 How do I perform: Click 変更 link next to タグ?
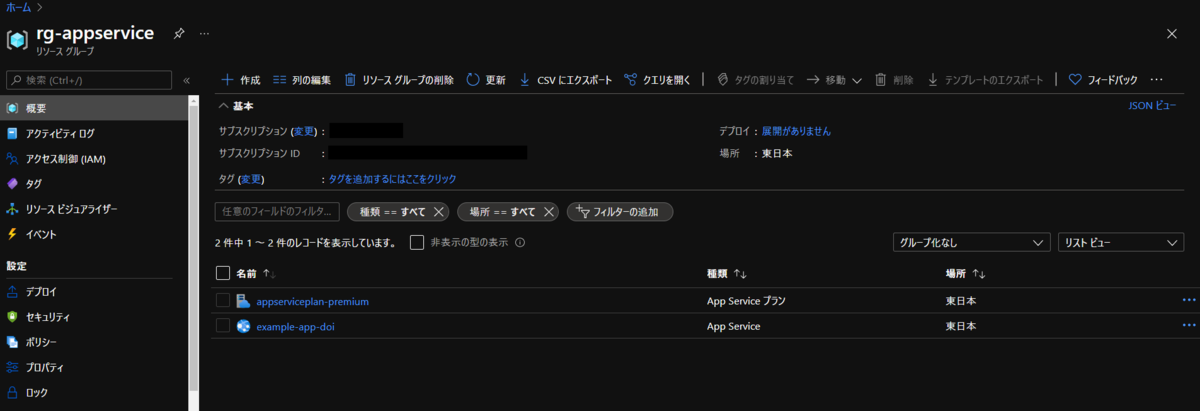pos(252,179)
